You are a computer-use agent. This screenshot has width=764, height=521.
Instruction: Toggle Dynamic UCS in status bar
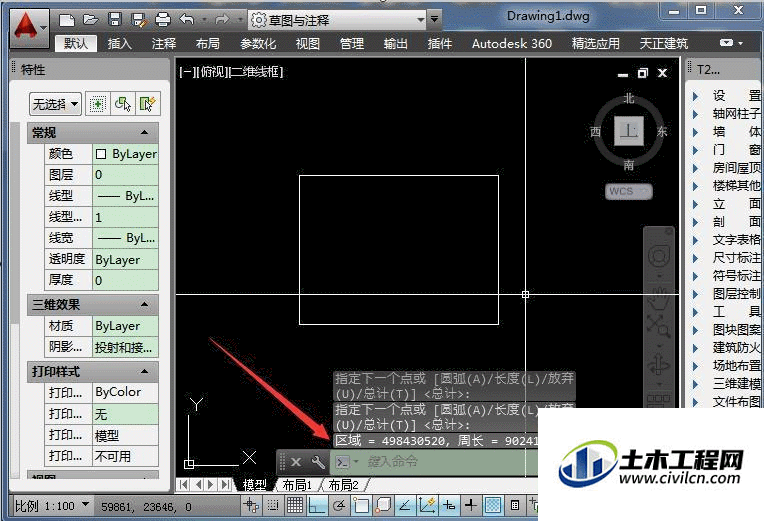427,505
